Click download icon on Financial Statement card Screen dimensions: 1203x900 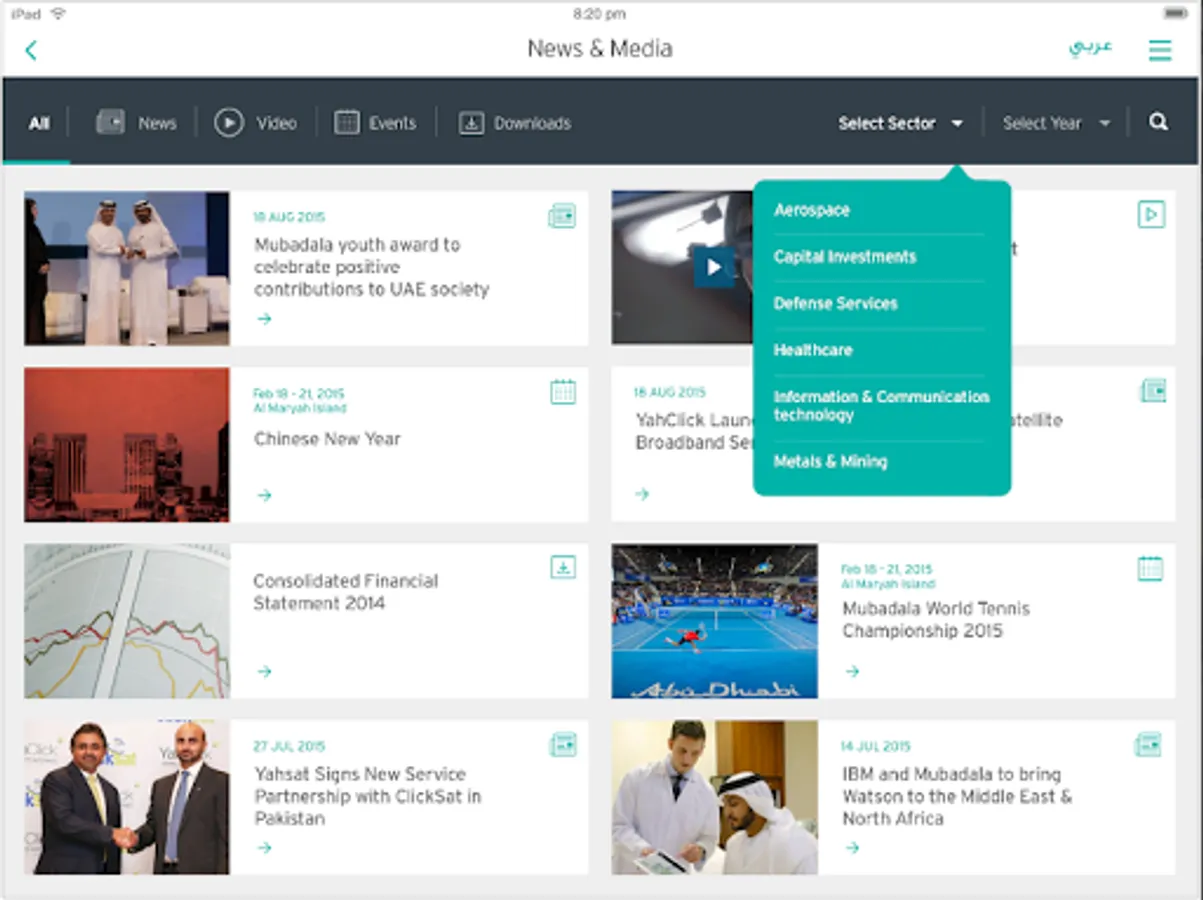point(563,567)
